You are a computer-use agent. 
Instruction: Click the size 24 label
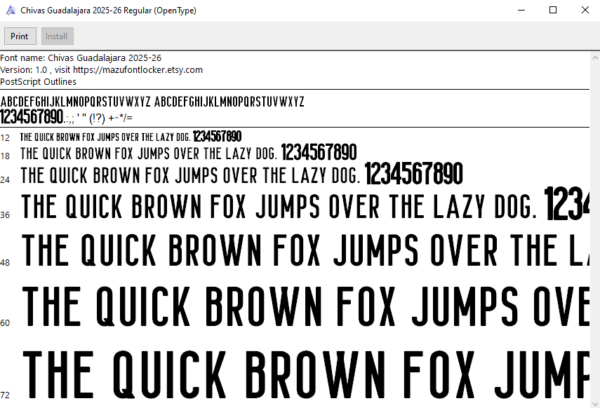coord(5,180)
